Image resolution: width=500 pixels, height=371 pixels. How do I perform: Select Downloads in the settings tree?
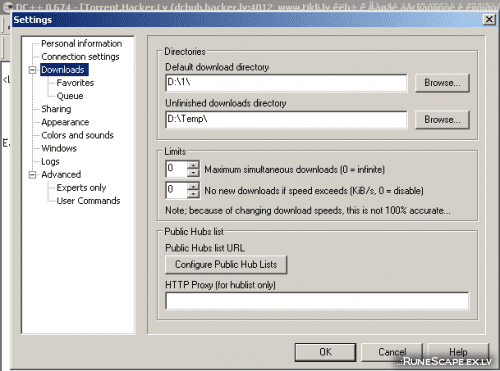(x=64, y=70)
